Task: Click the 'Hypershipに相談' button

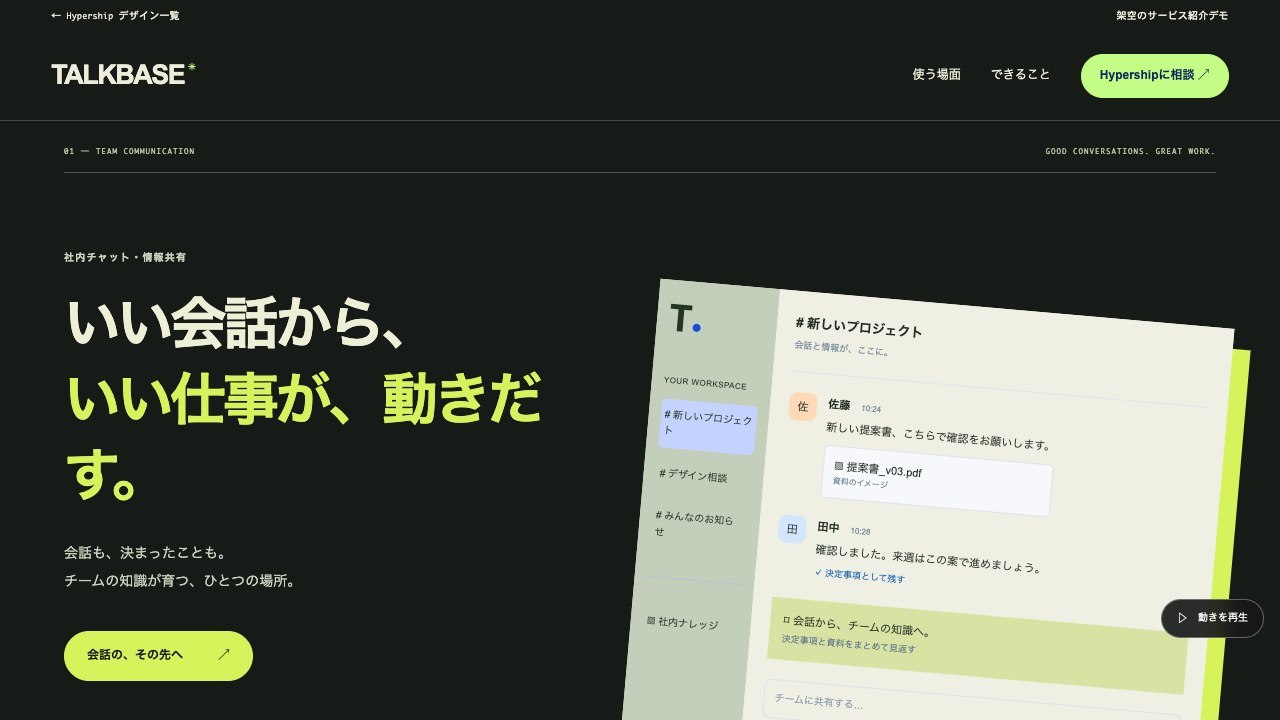Action: pyautogui.click(x=1154, y=76)
